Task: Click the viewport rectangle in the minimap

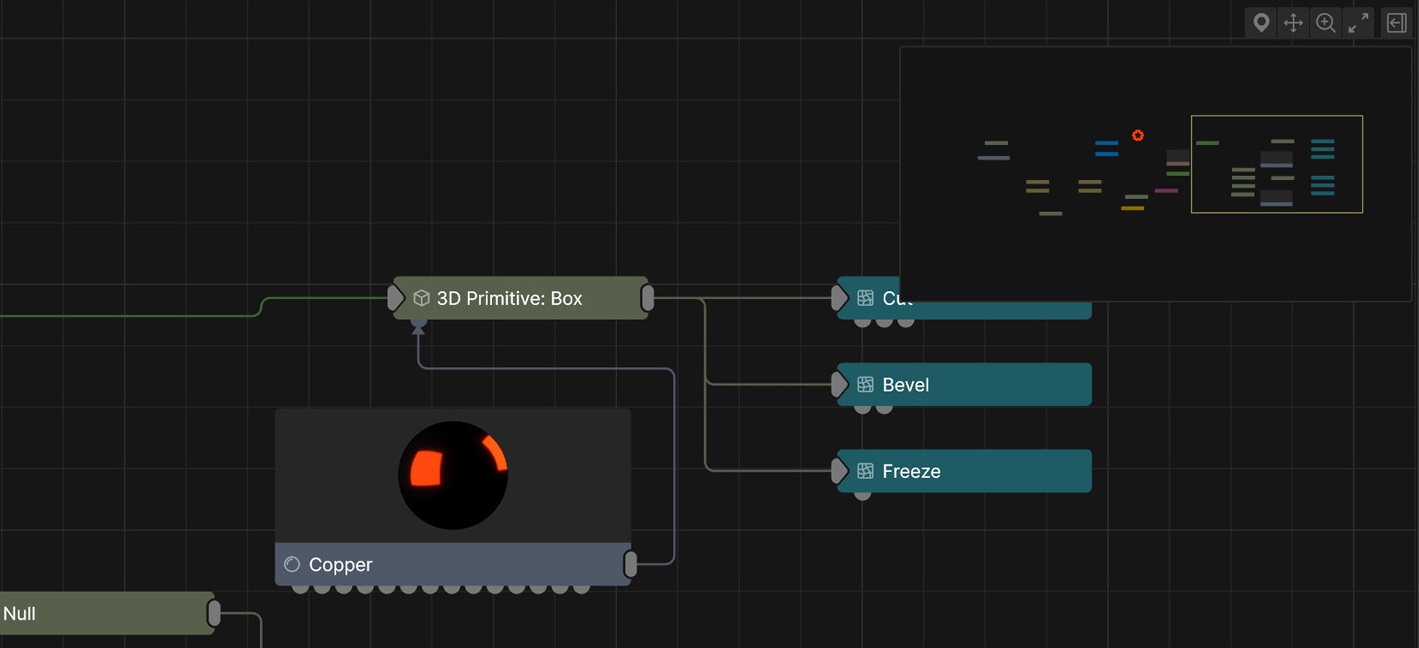Action: pyautogui.click(x=1277, y=164)
